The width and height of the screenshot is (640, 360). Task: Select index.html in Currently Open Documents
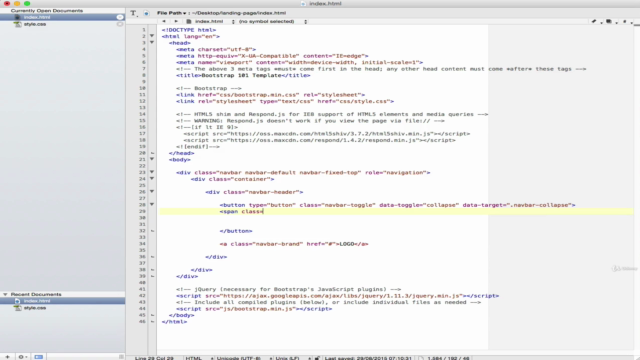(x=62, y=17)
